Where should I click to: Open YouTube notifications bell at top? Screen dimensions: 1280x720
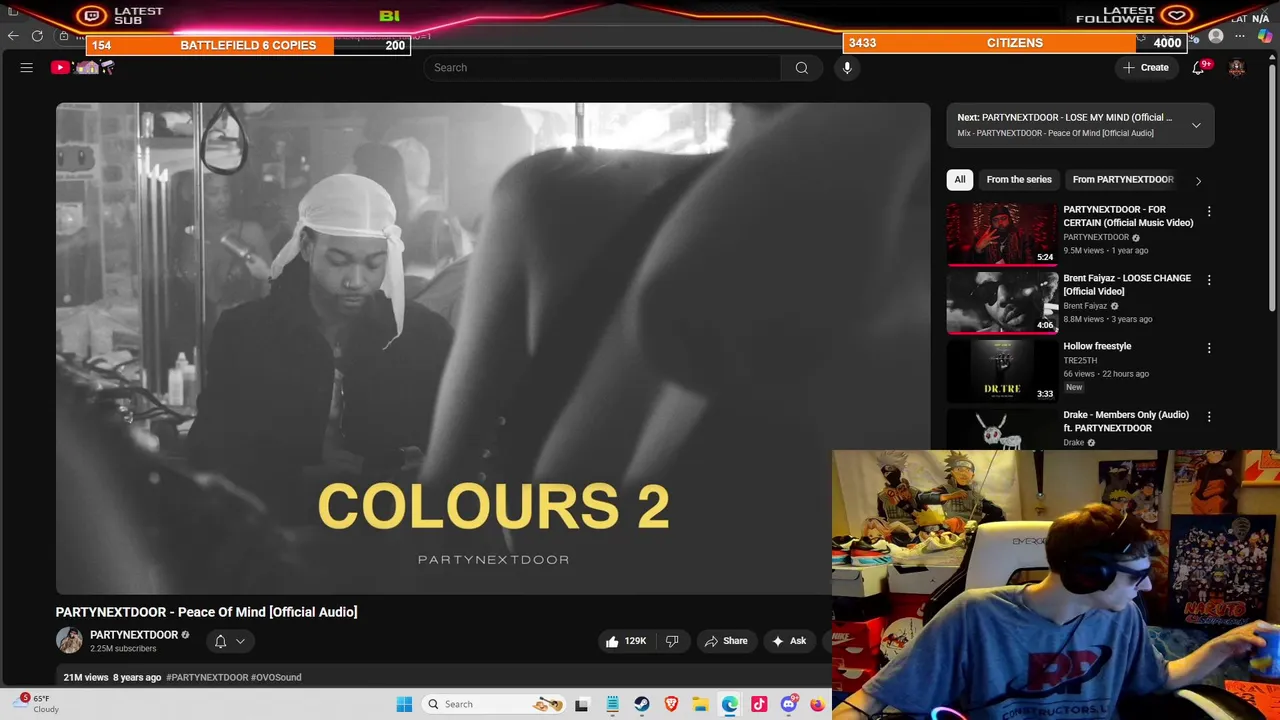tap(1198, 67)
